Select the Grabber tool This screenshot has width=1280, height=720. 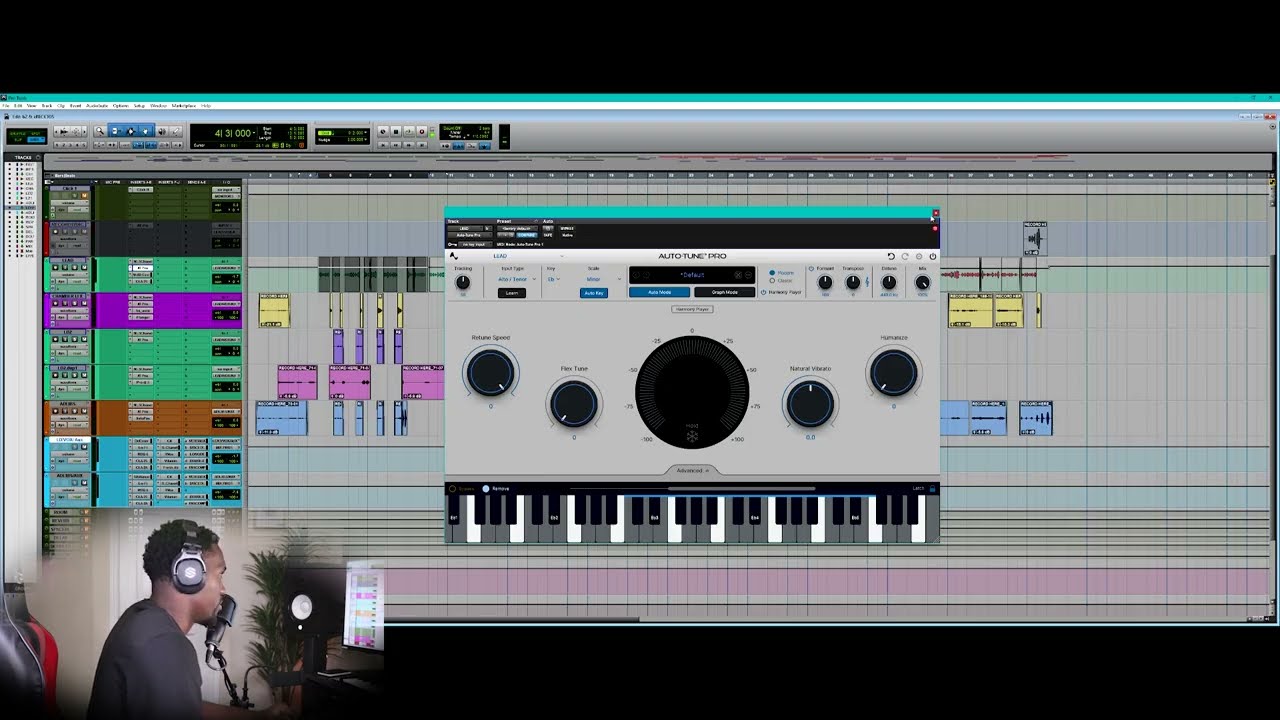pyautogui.click(x=145, y=131)
